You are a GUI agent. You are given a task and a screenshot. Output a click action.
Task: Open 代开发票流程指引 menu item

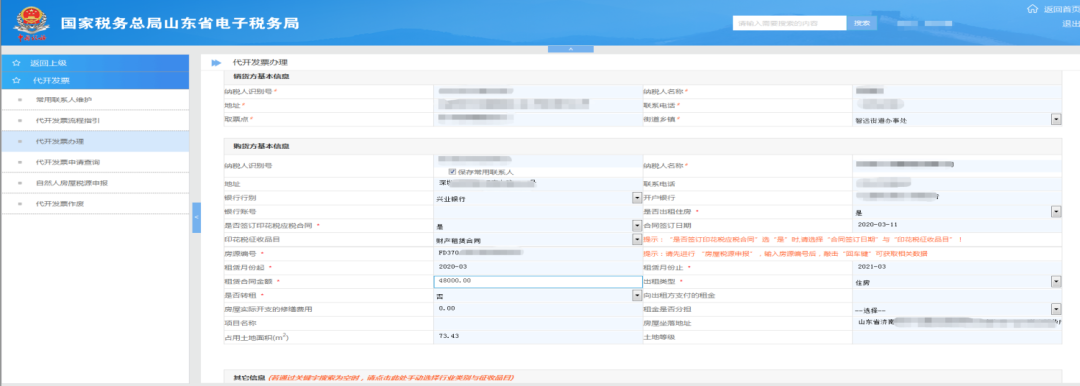(x=94, y=121)
